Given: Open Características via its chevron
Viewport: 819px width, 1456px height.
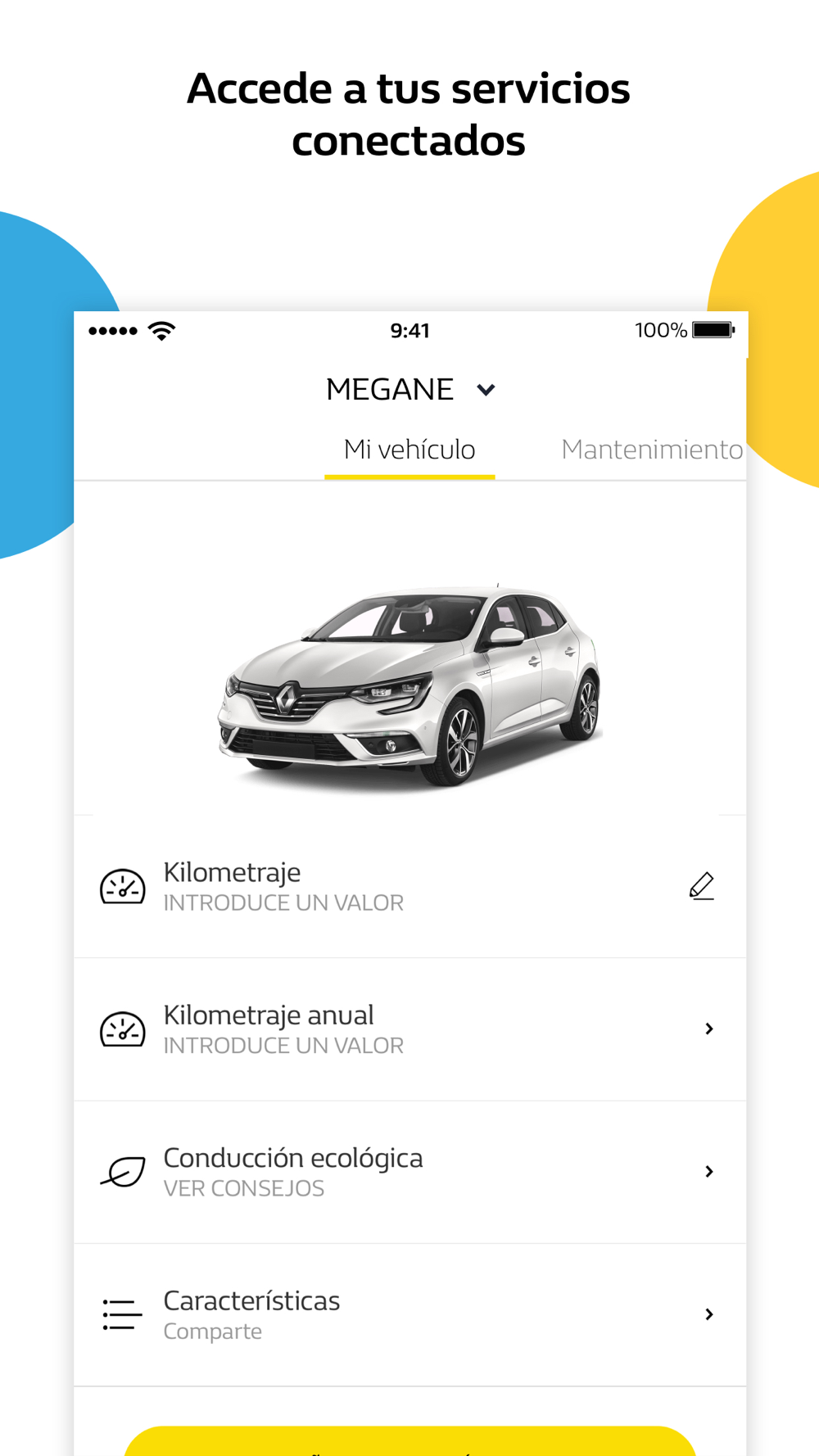Looking at the screenshot, I should [709, 1314].
